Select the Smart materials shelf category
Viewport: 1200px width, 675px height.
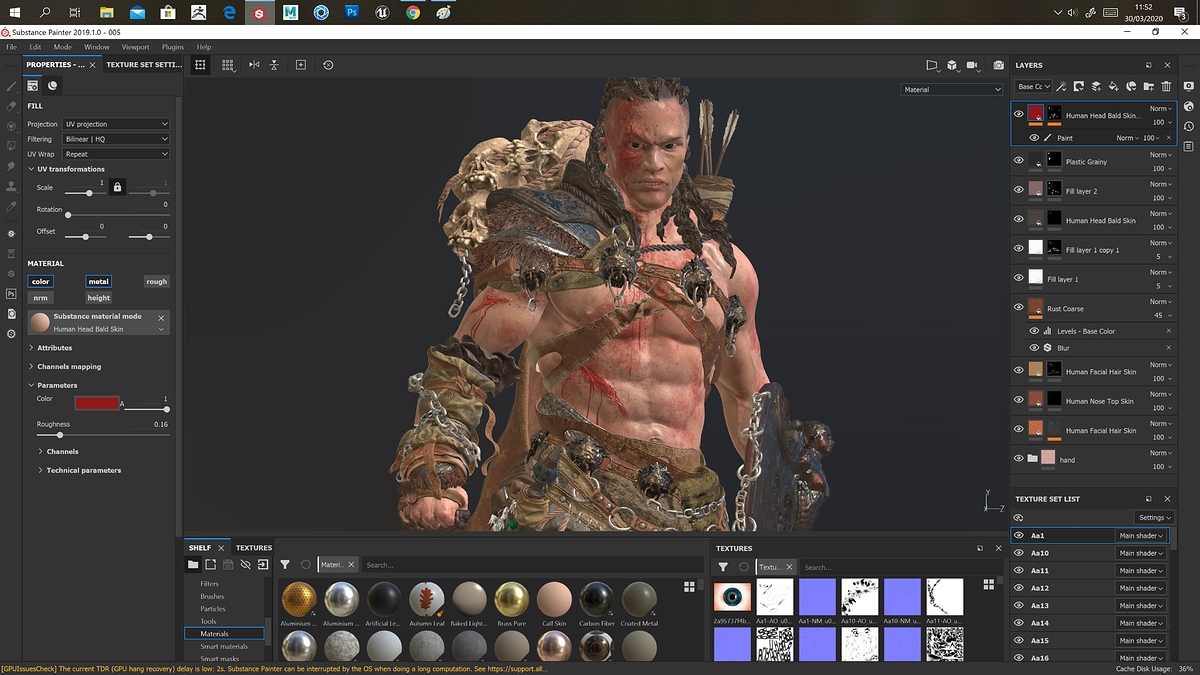[224, 647]
